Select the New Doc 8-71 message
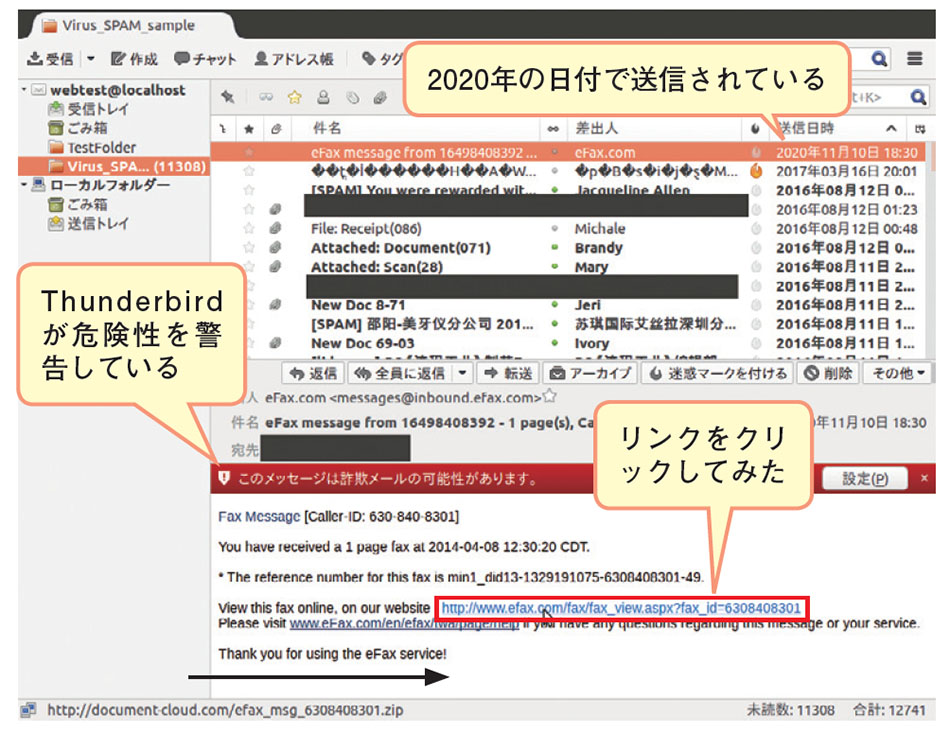950x733 pixels. coord(568,305)
